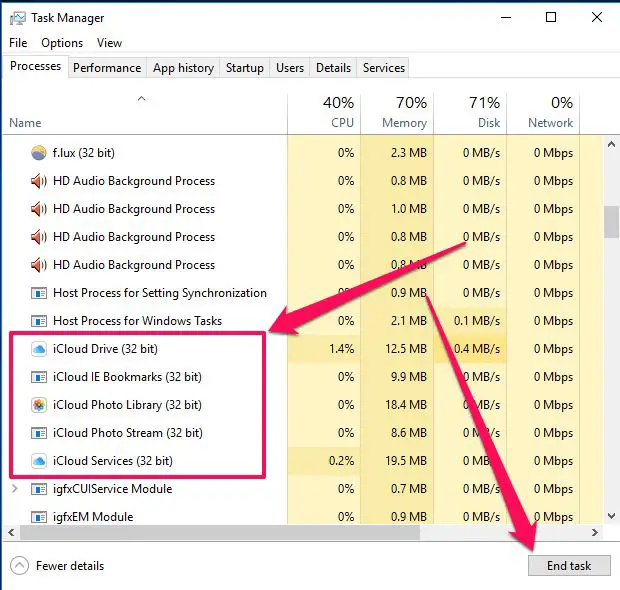This screenshot has height=590, width=620.
Task: Select iCloud Services (32 bit) process
Action: 113,461
